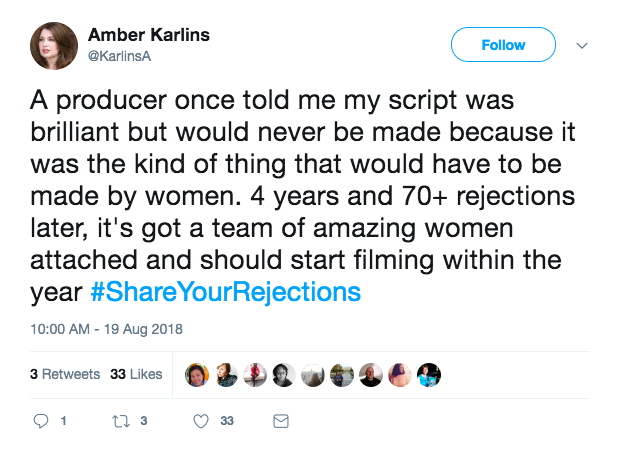Click the like count 33 beside heart
This screenshot has height=449, width=617.
227,421
